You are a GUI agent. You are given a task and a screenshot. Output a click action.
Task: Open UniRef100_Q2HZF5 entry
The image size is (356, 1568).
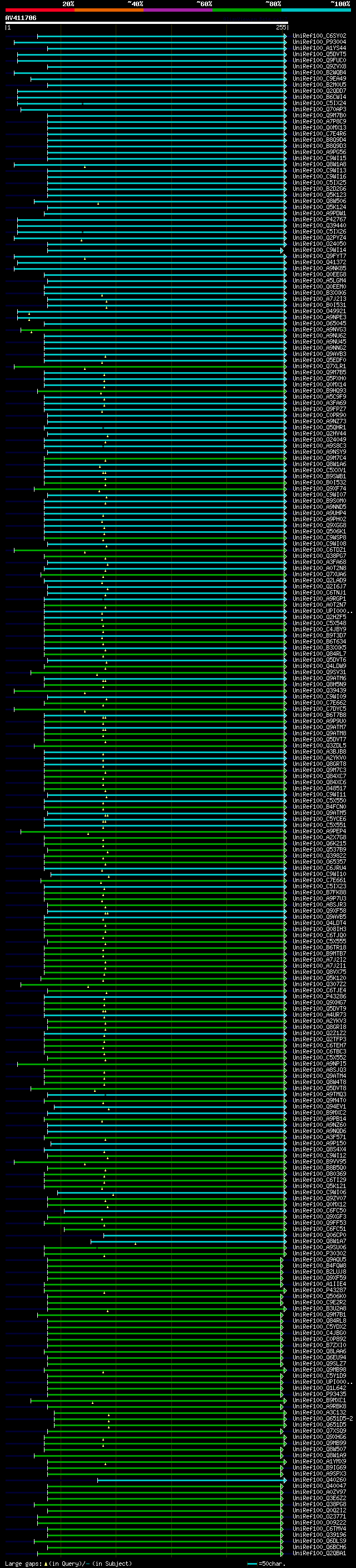(x=319, y=617)
